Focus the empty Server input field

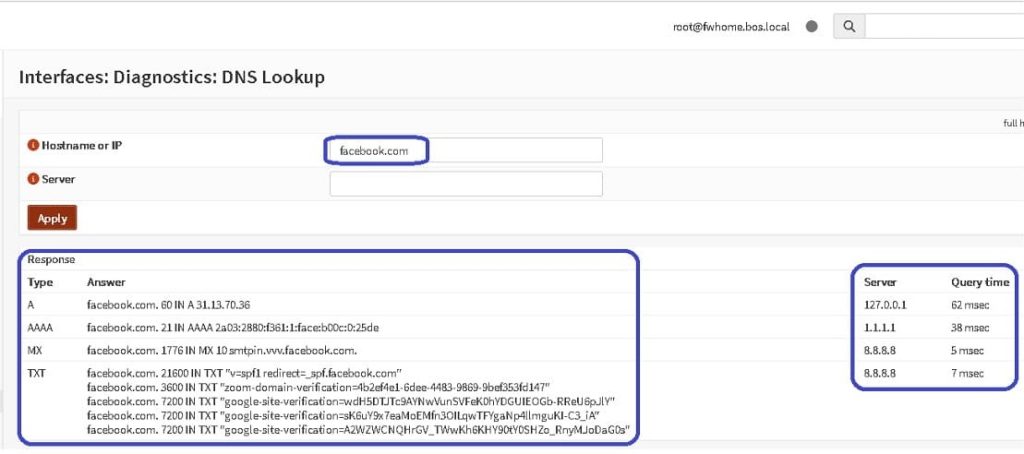[466, 184]
